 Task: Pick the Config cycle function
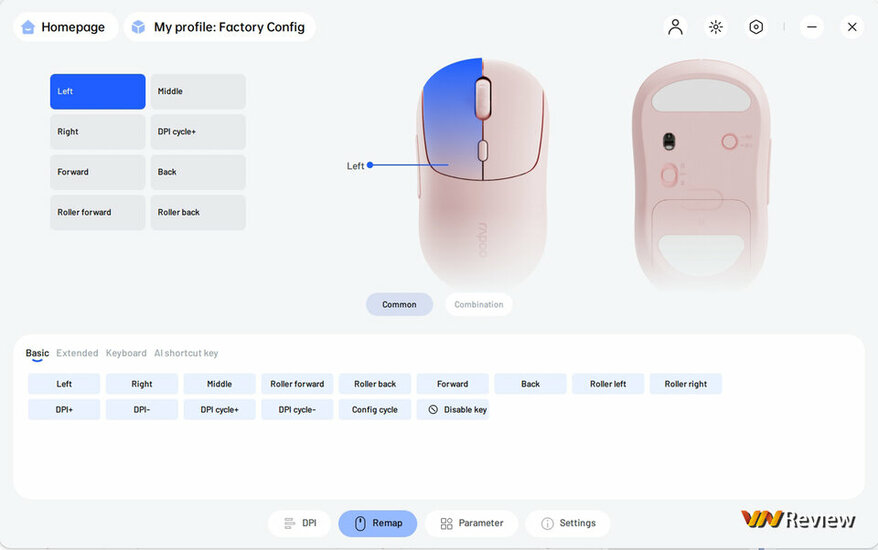pos(375,409)
